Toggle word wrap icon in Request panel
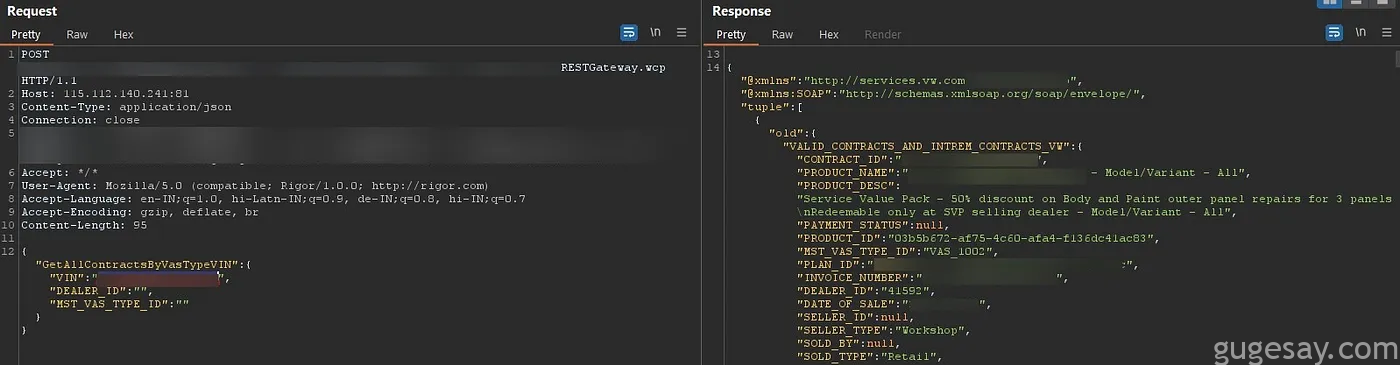Image resolution: width=1400 pixels, height=365 pixels. [x=628, y=33]
